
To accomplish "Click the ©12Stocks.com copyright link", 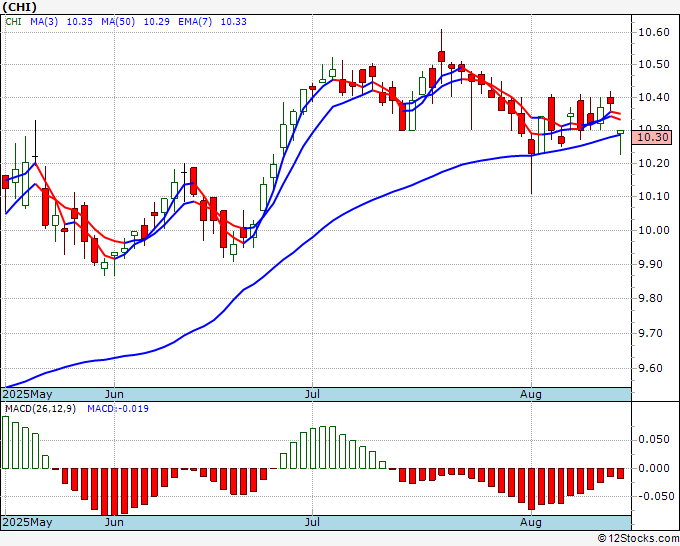I will coord(638,539).
